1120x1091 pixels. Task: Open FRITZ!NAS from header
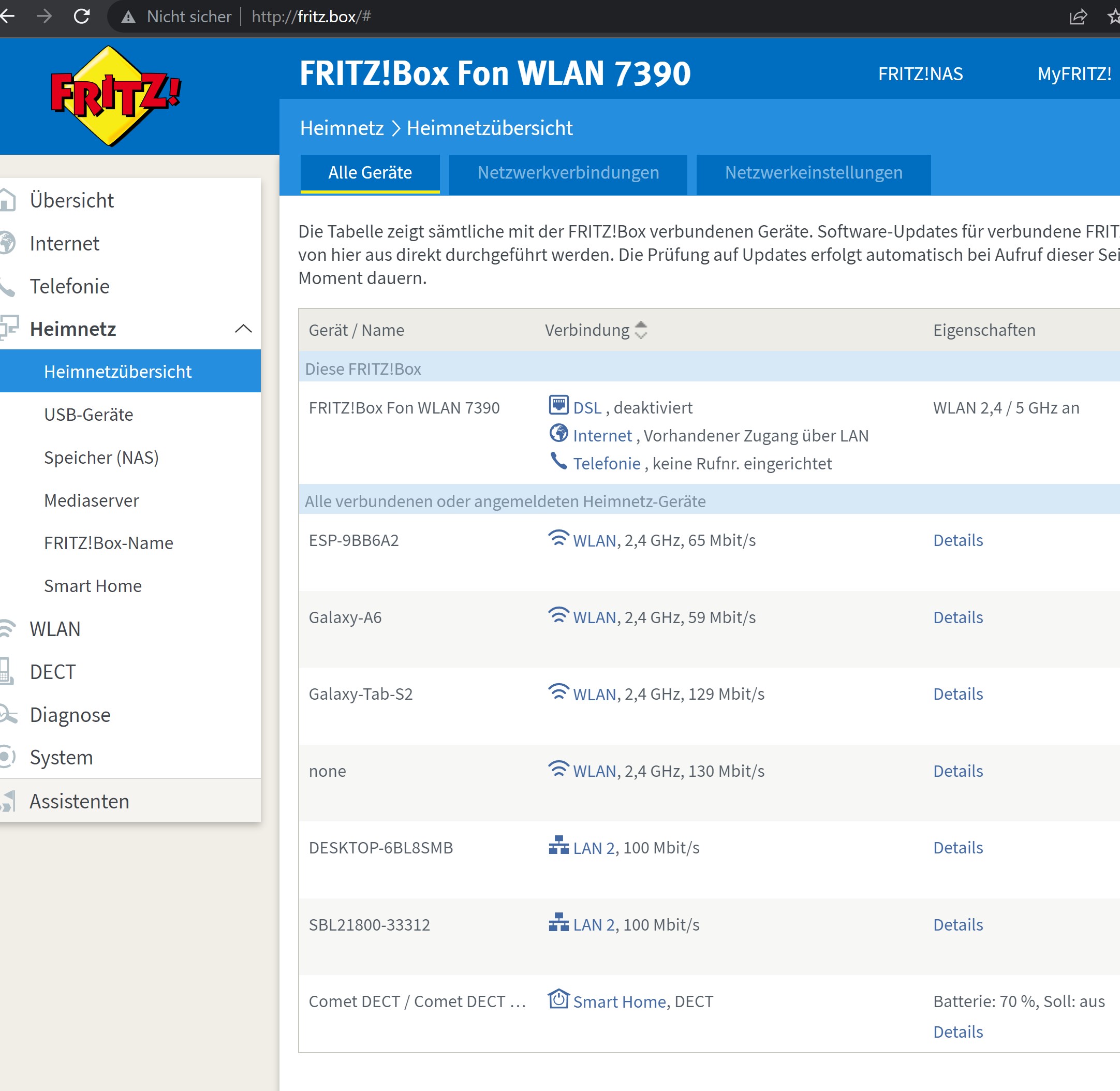(x=920, y=74)
